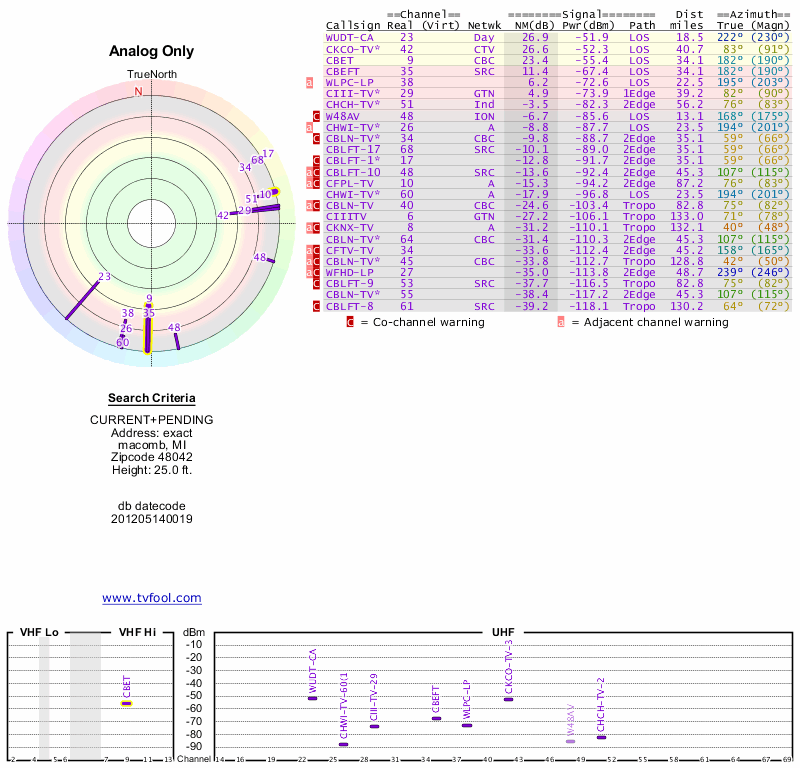The image size is (800, 768).
Task: Click the Callsign column header
Action: click(x=353, y=25)
